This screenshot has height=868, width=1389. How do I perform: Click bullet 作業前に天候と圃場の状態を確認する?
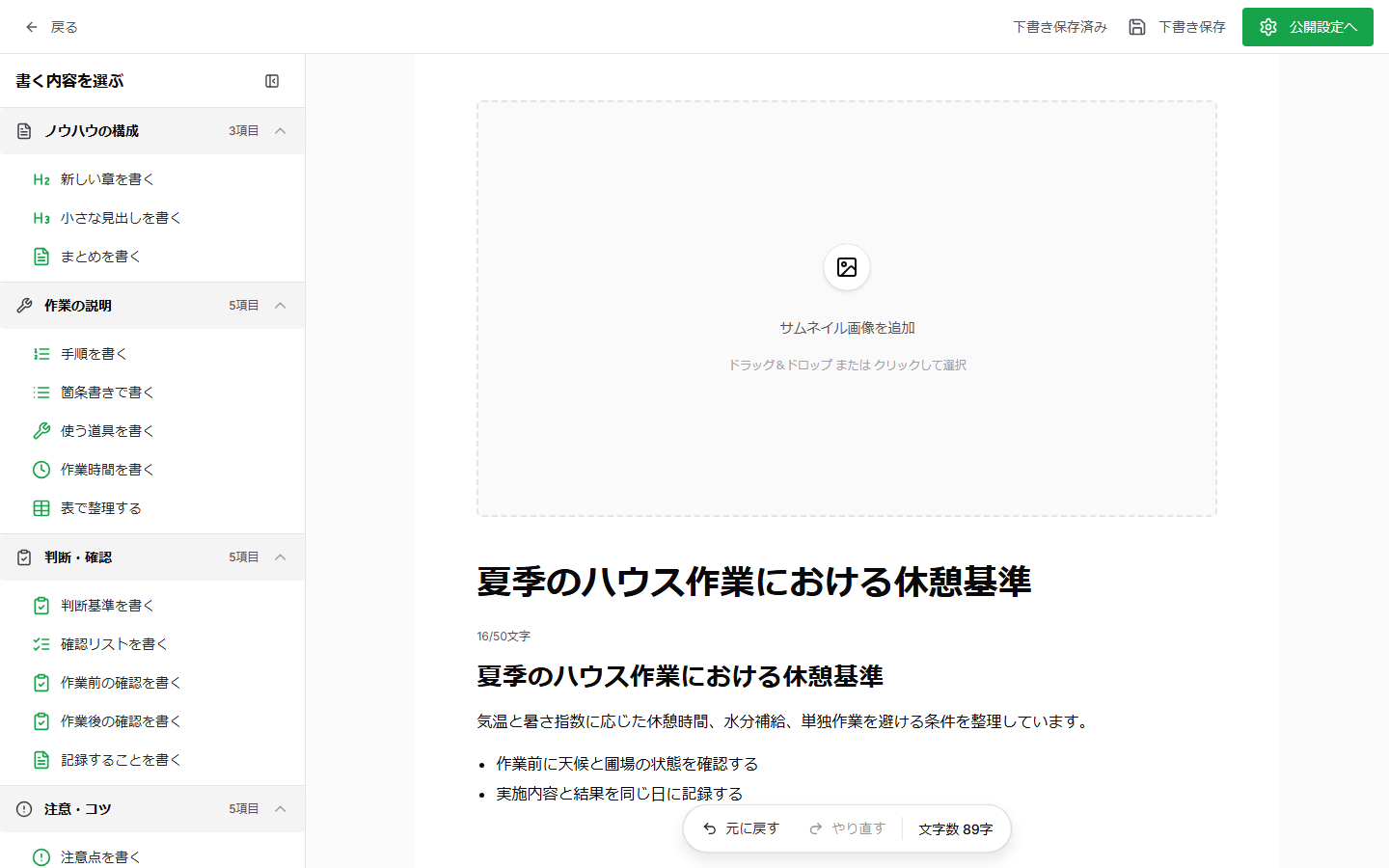coord(627,764)
